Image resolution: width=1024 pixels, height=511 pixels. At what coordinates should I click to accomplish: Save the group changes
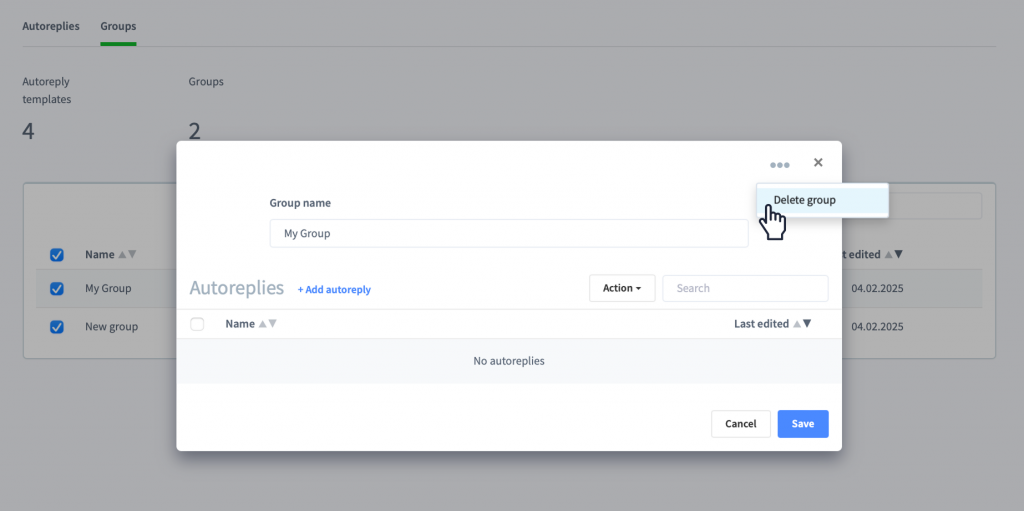pos(803,423)
